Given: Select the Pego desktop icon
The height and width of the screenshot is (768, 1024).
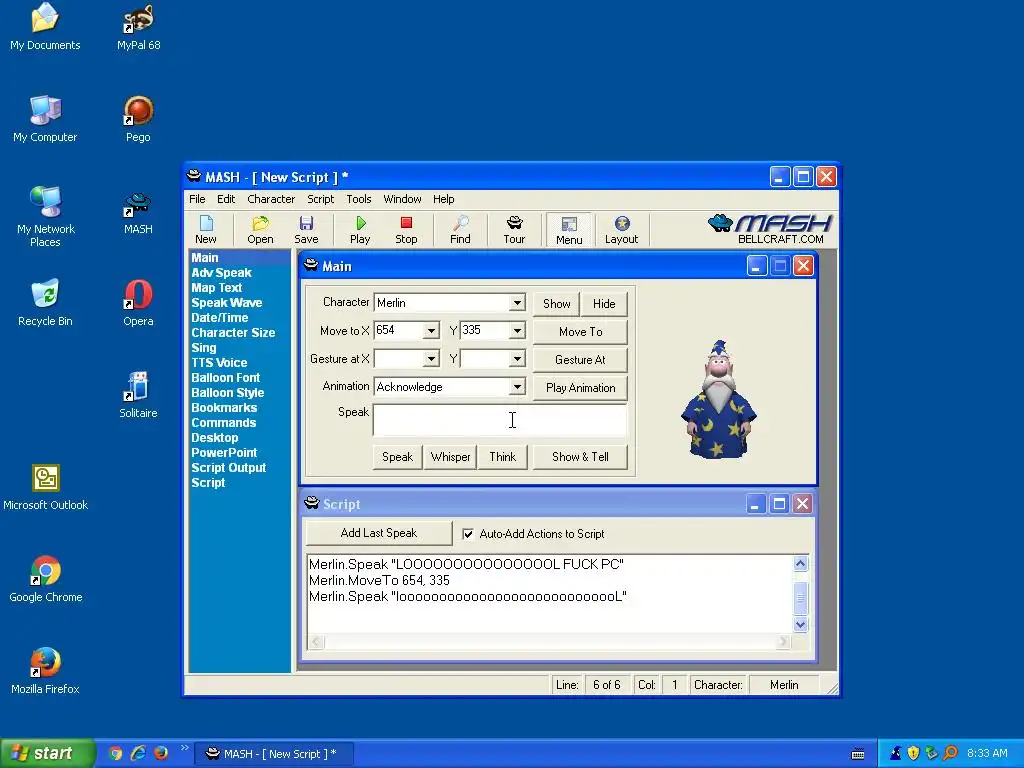Looking at the screenshot, I should point(138,120).
